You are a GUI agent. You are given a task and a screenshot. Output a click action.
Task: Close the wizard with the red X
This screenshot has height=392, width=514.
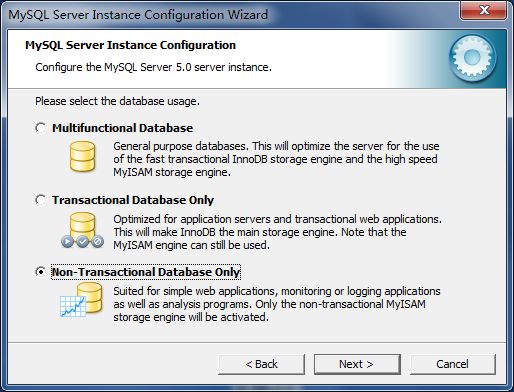coord(484,10)
